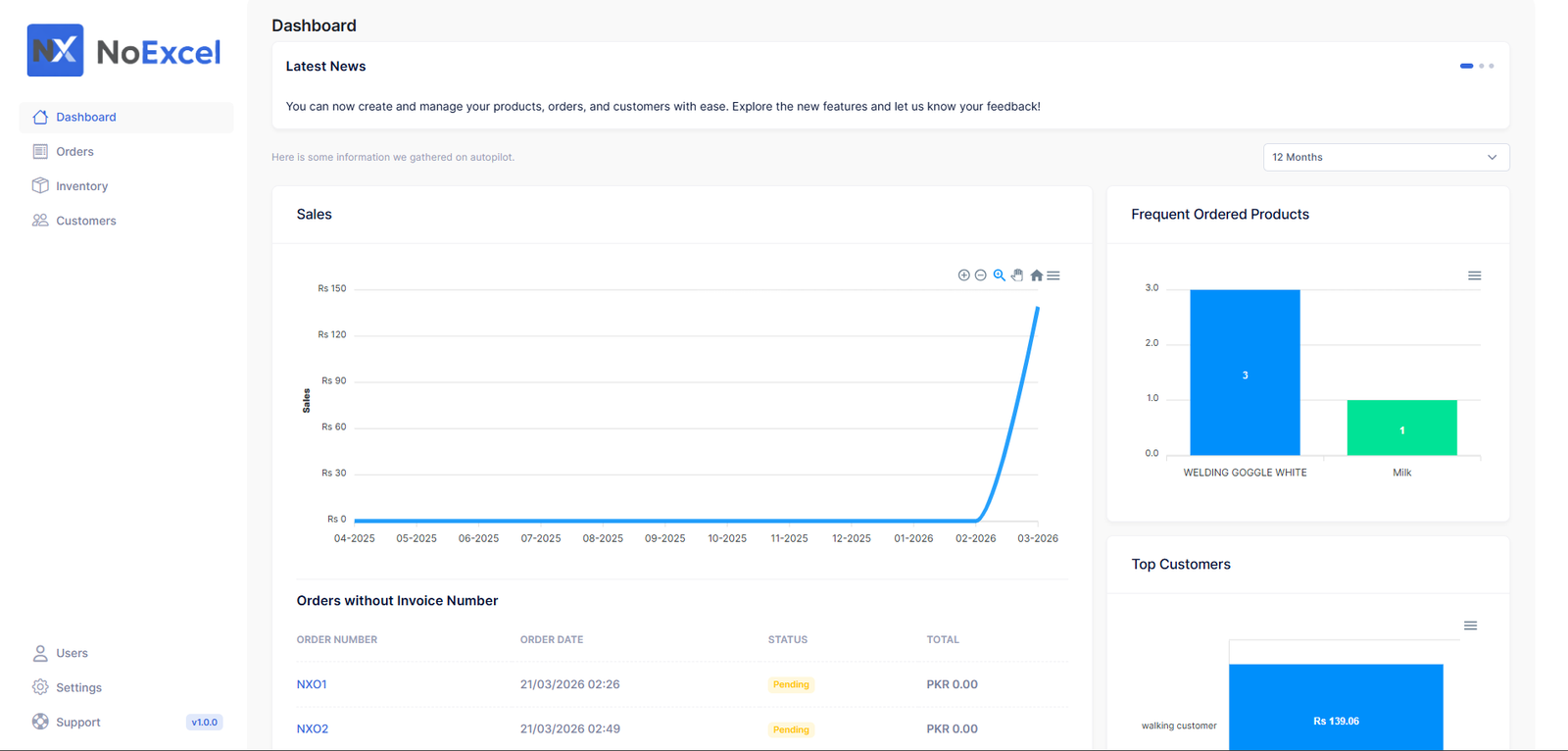
Task: Click the Orders list icon in sidebar
Action: click(40, 151)
